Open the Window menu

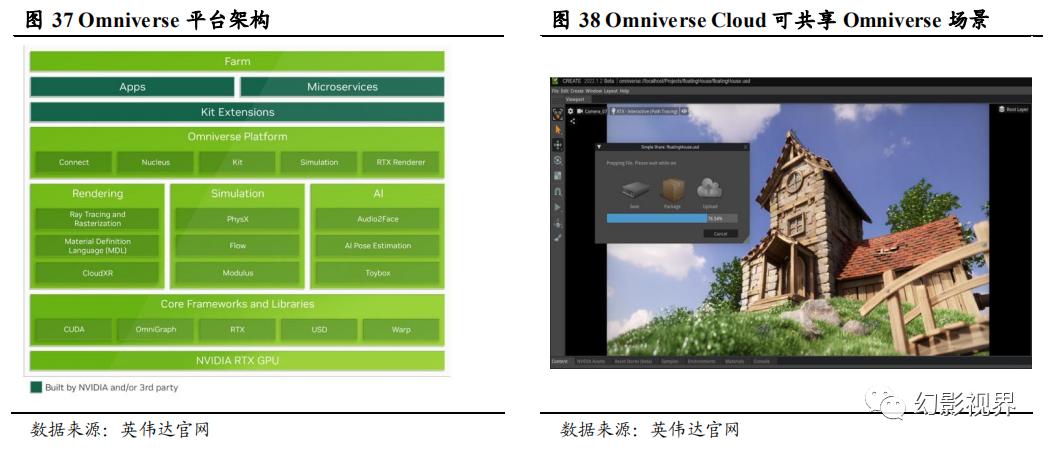[x=593, y=91]
